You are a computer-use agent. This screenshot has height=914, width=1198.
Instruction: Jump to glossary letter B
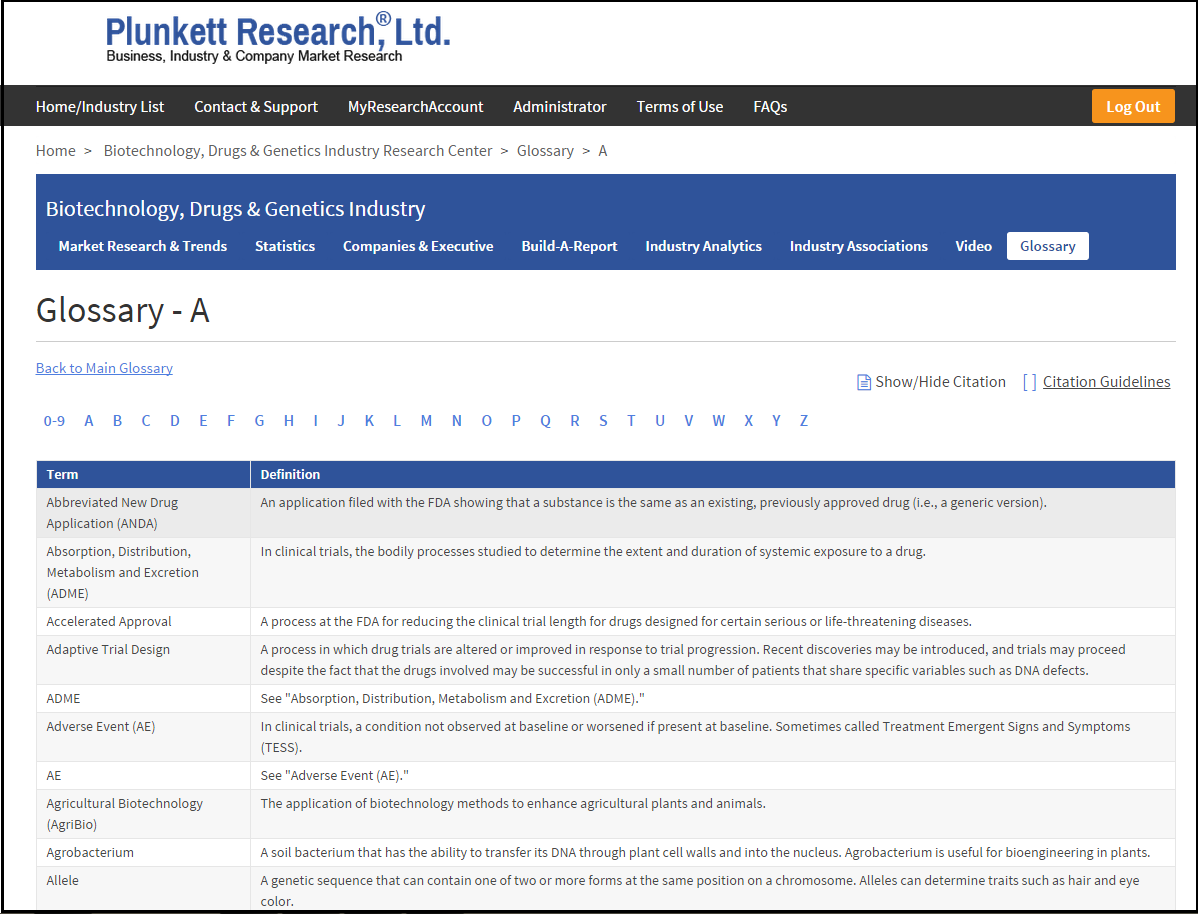118,421
